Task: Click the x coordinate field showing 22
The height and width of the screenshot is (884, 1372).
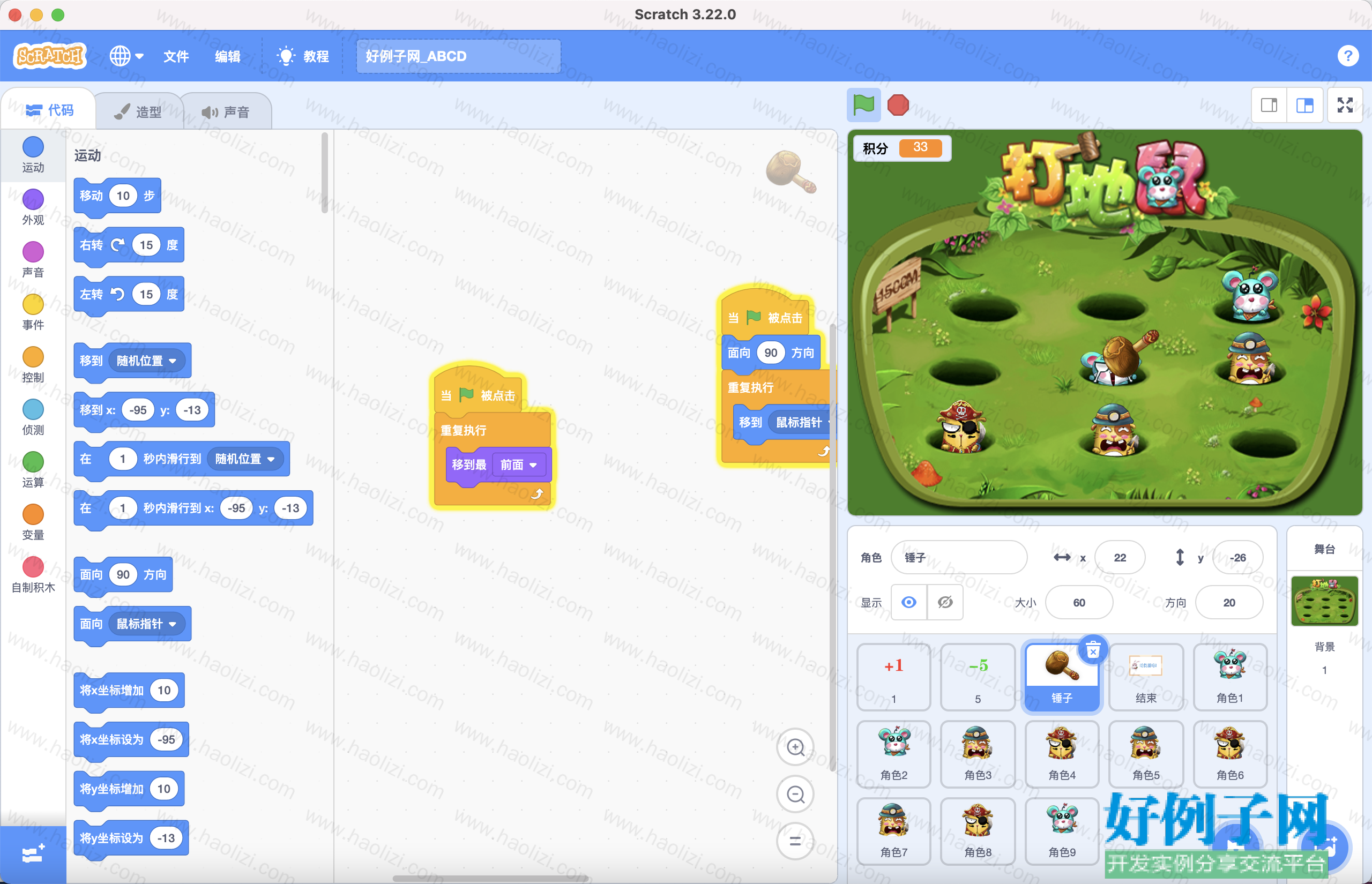Action: [1120, 557]
